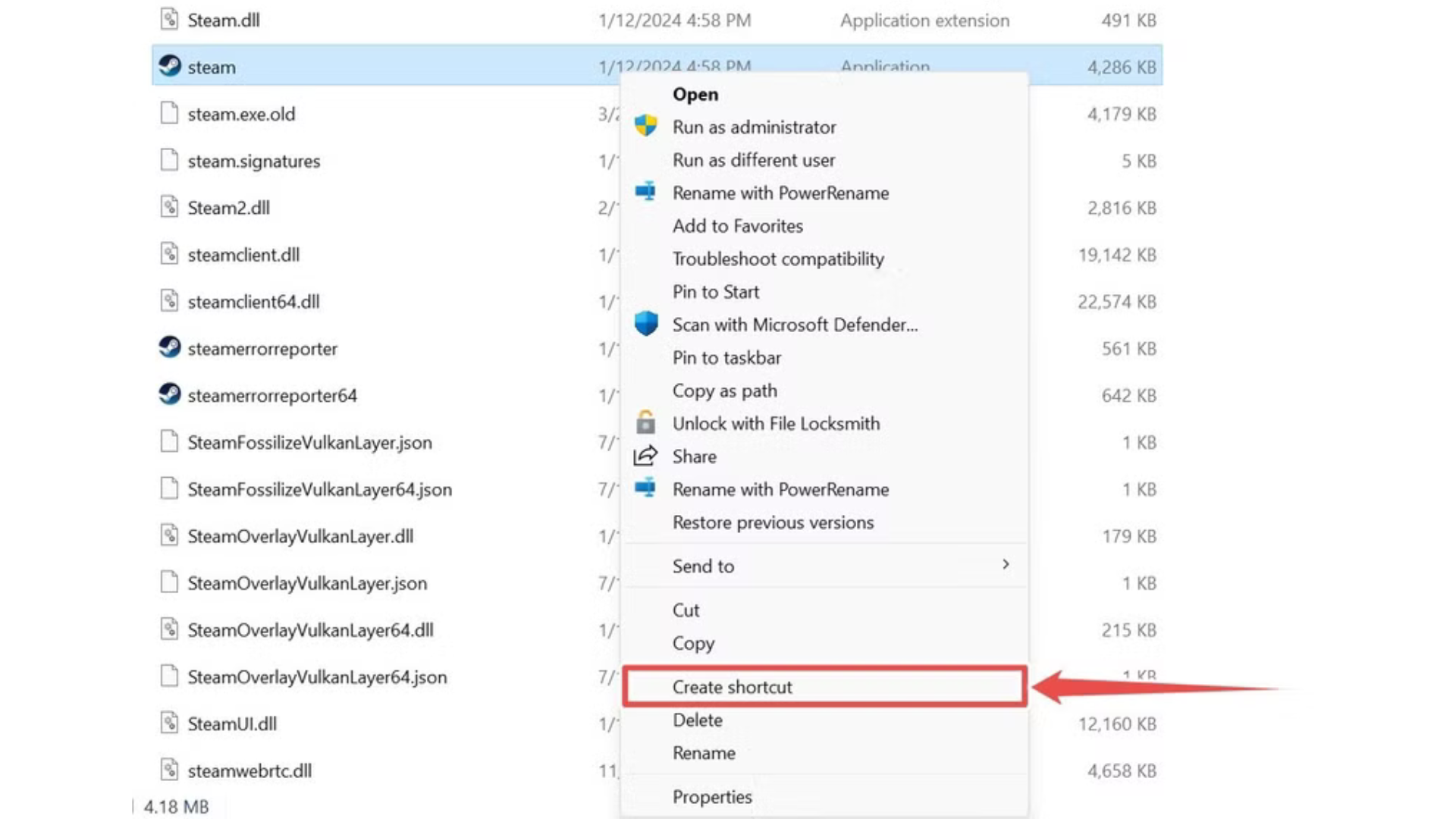Viewport: 1456px width, 819px height.
Task: Select Delete from the context menu
Action: coord(697,720)
